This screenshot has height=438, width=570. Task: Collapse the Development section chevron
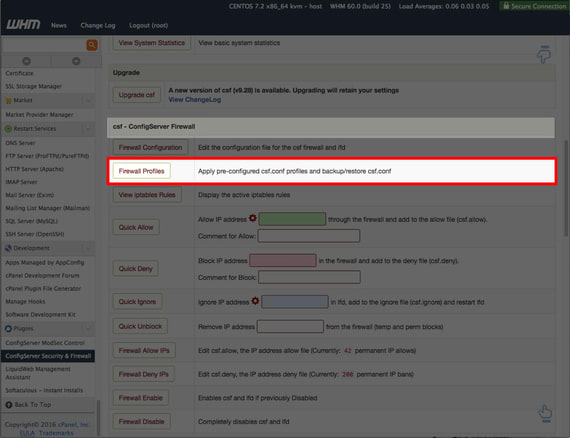pos(88,248)
